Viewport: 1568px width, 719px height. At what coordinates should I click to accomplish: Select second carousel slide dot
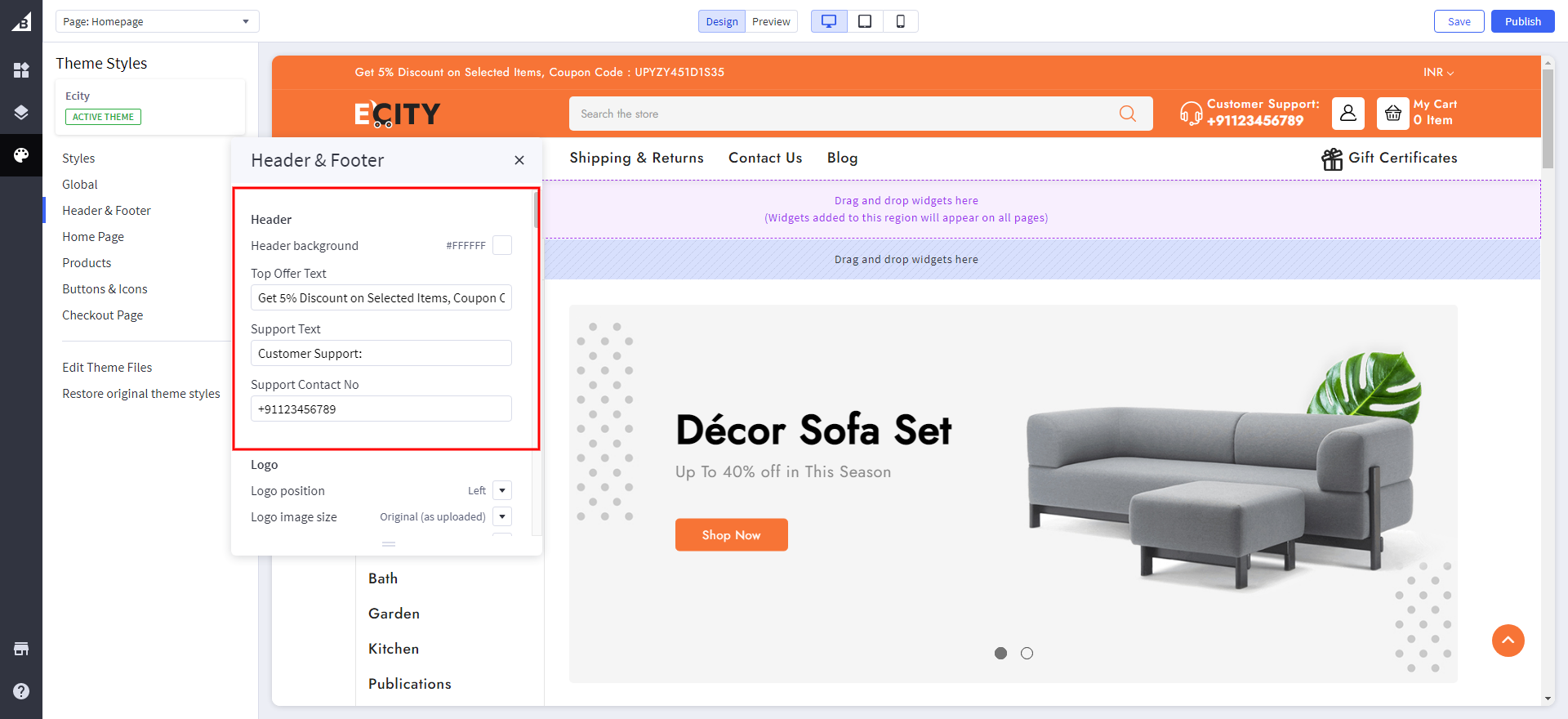point(1027,653)
